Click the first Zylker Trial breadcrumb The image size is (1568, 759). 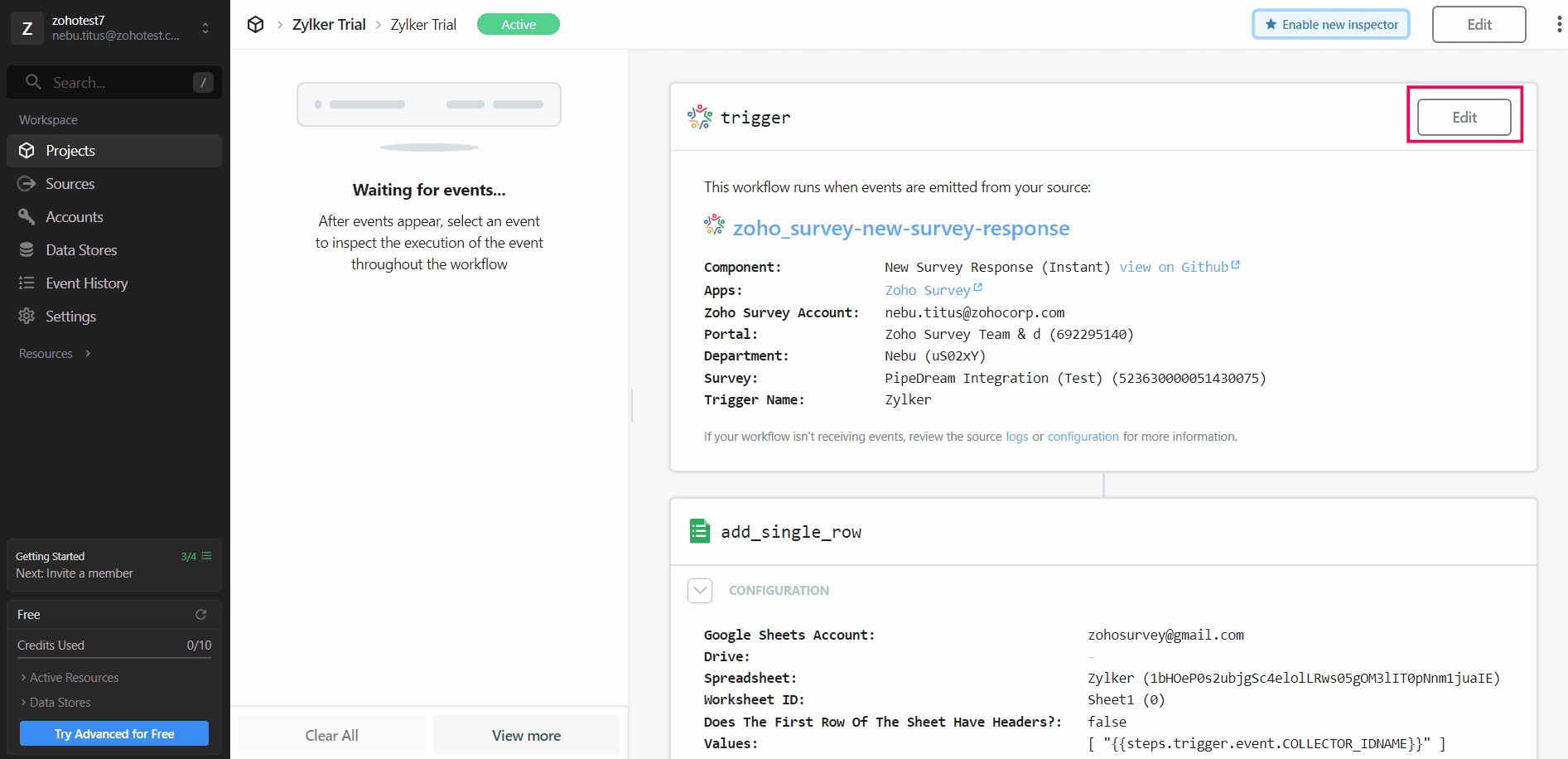point(329,25)
